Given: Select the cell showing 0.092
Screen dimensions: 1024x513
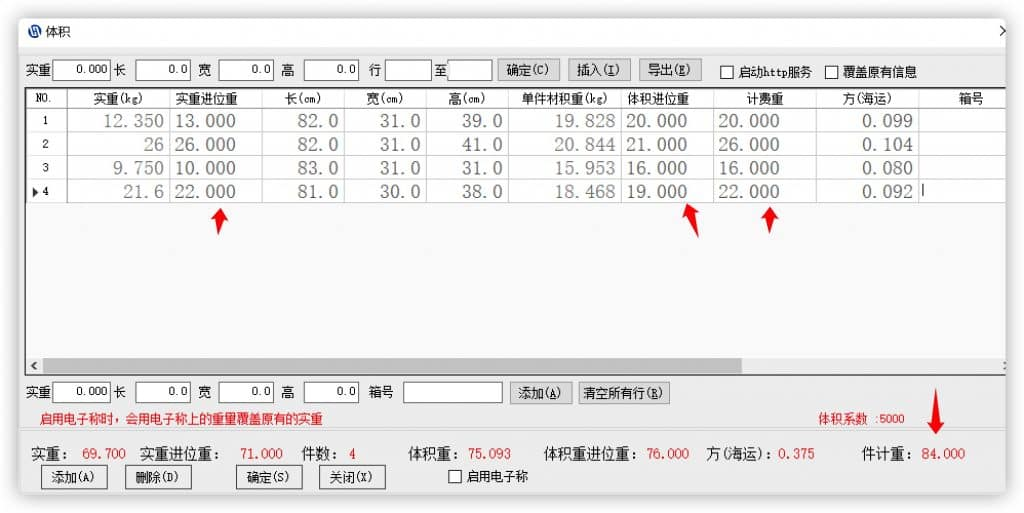Looking at the screenshot, I should tap(867, 191).
